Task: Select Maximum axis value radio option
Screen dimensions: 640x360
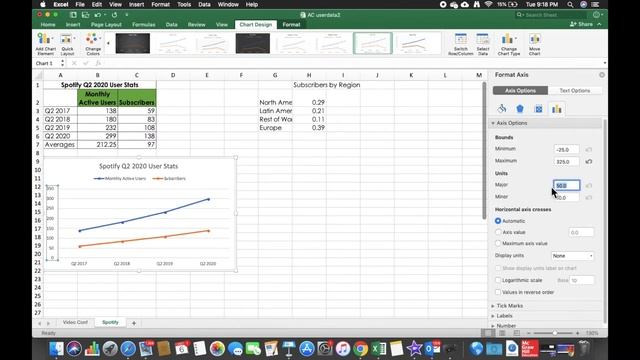Action: click(498, 243)
